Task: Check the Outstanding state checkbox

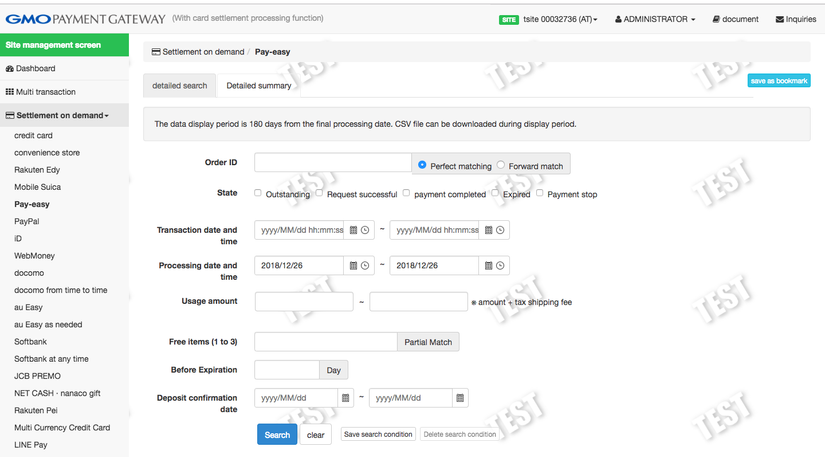Action: click(x=258, y=193)
